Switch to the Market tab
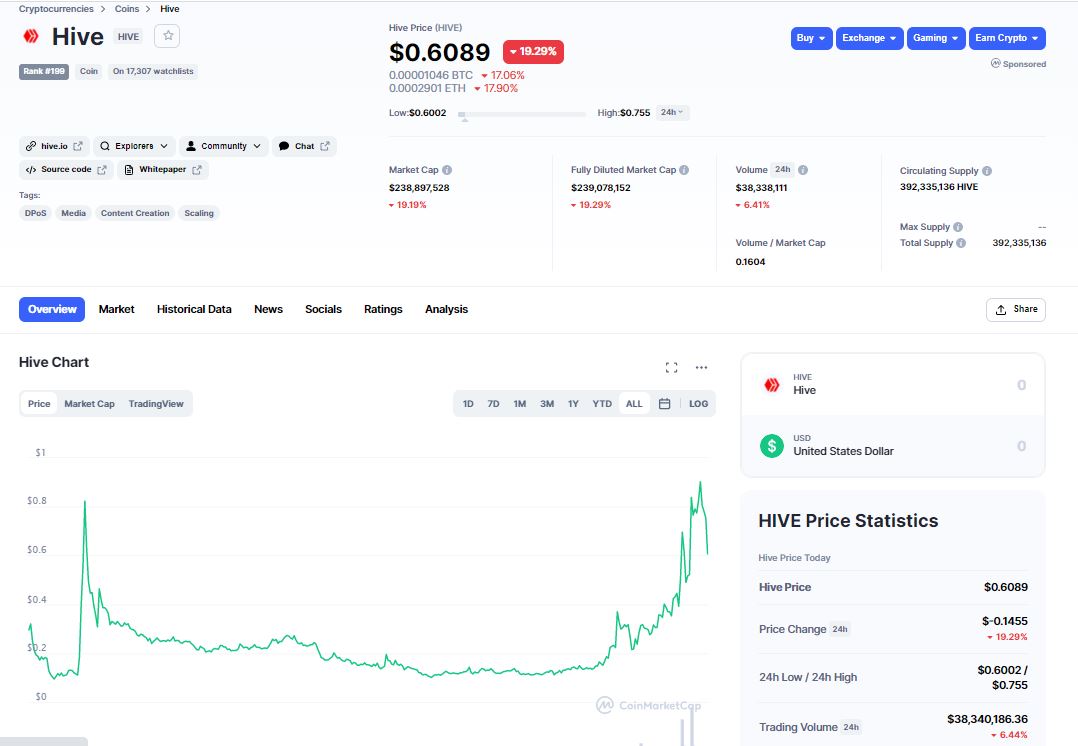The height and width of the screenshot is (746, 1078). [116, 309]
